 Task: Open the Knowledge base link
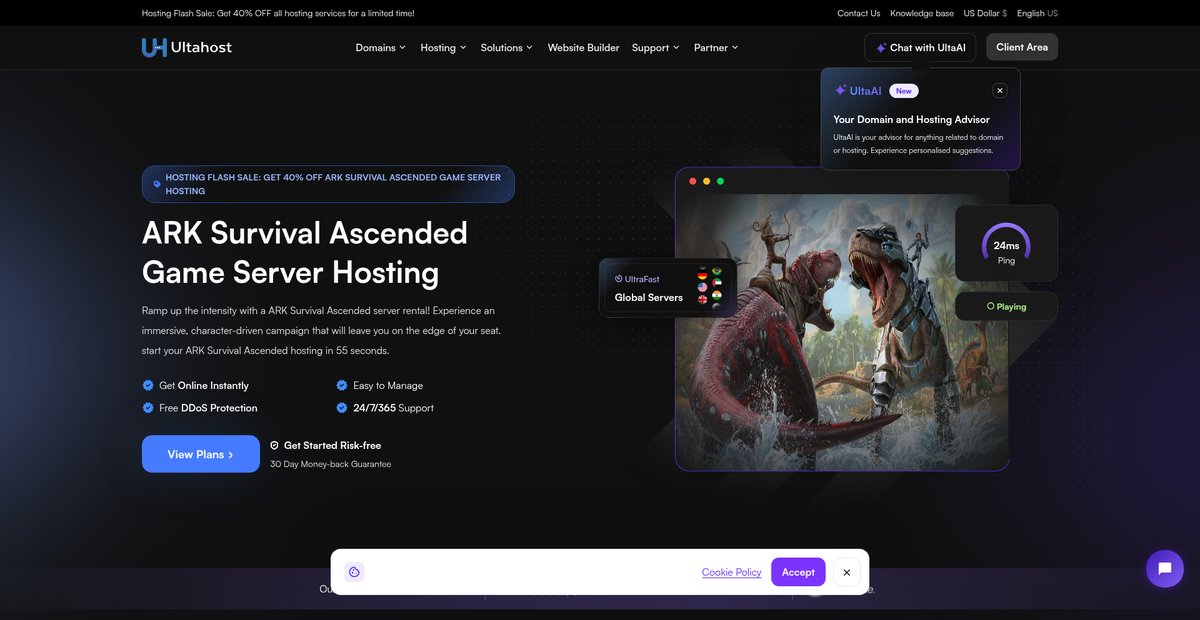922,13
